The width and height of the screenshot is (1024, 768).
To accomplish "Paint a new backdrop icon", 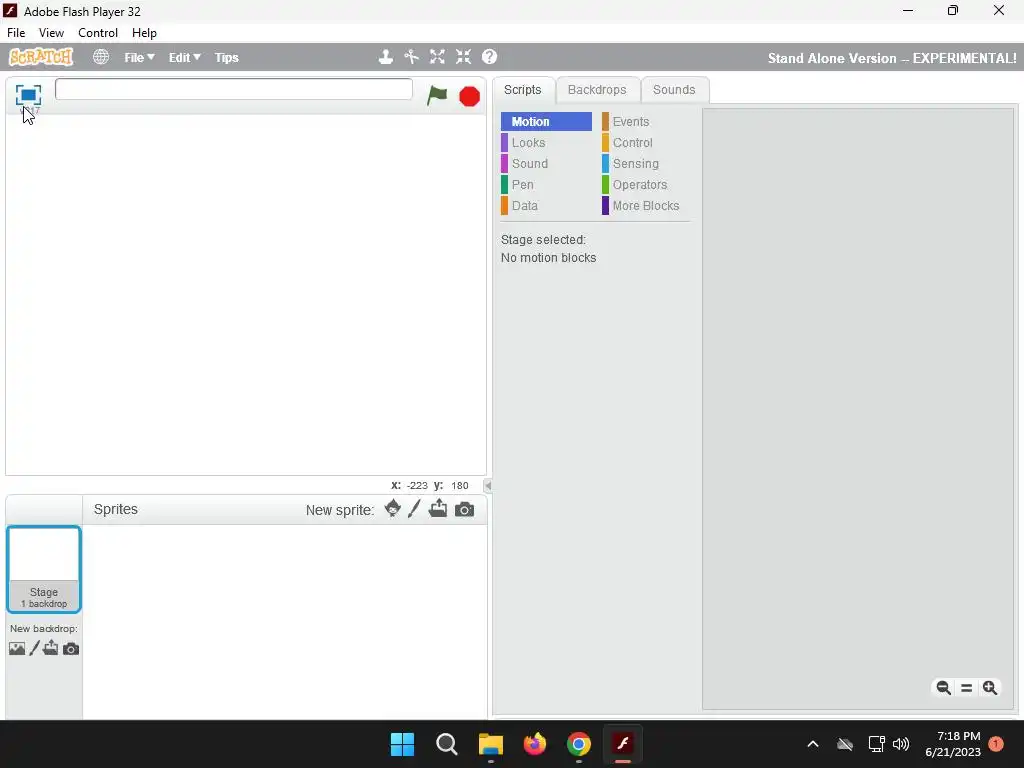I will coord(35,648).
